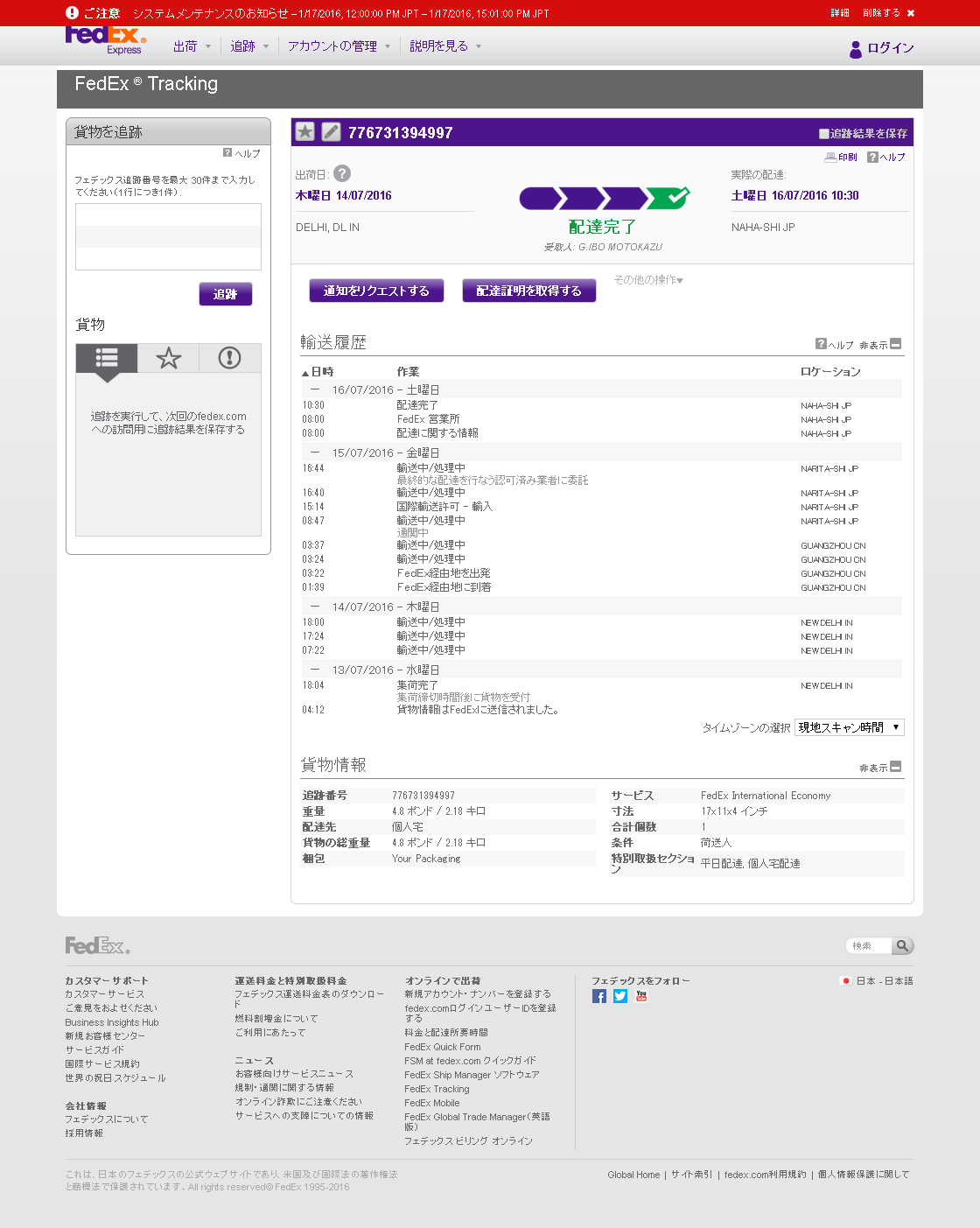The image size is (980, 1228).
Task: Click the printer 印刷 icon
Action: tap(830, 157)
